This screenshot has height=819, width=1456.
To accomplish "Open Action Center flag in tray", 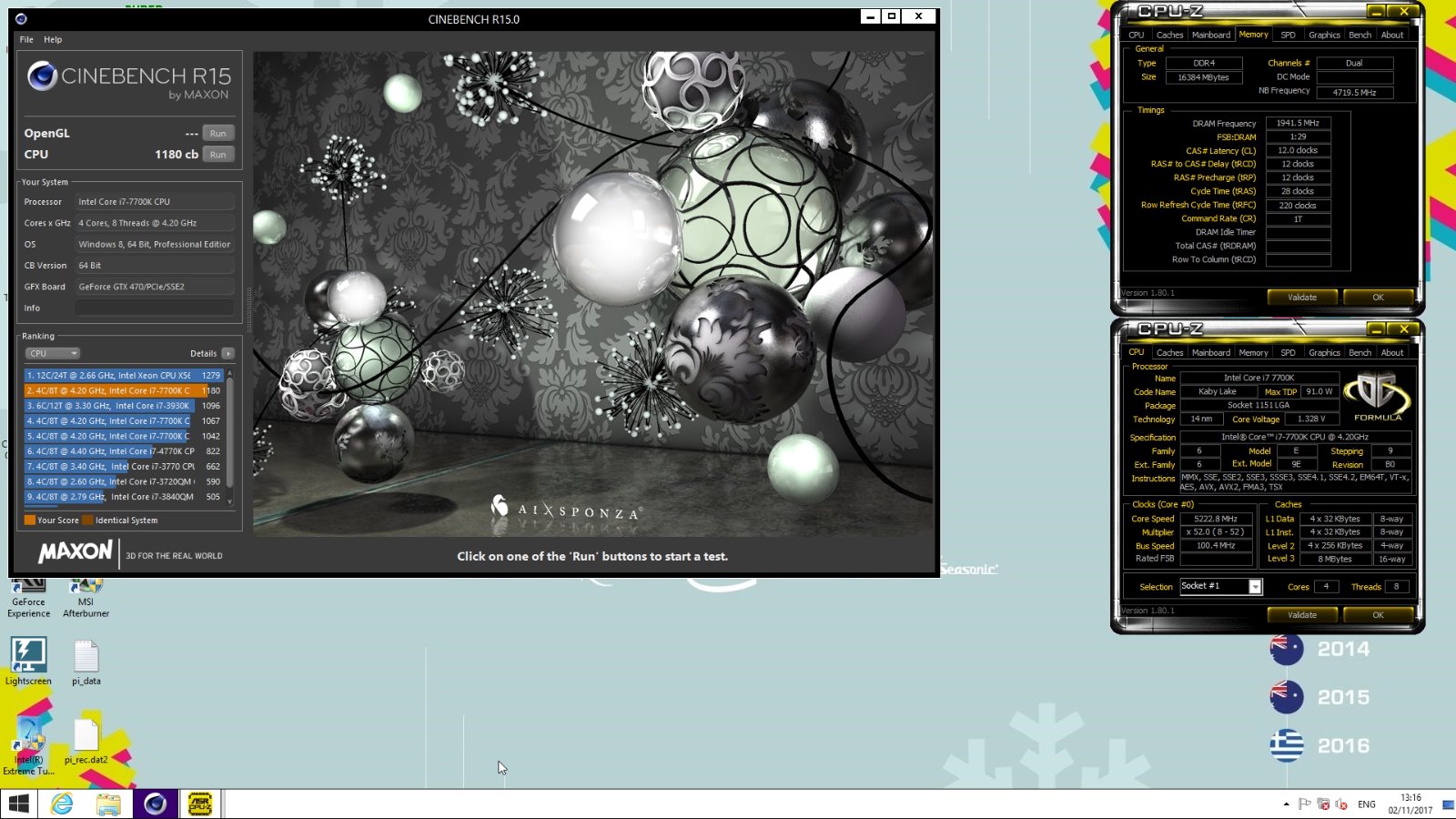I will click(x=1304, y=804).
